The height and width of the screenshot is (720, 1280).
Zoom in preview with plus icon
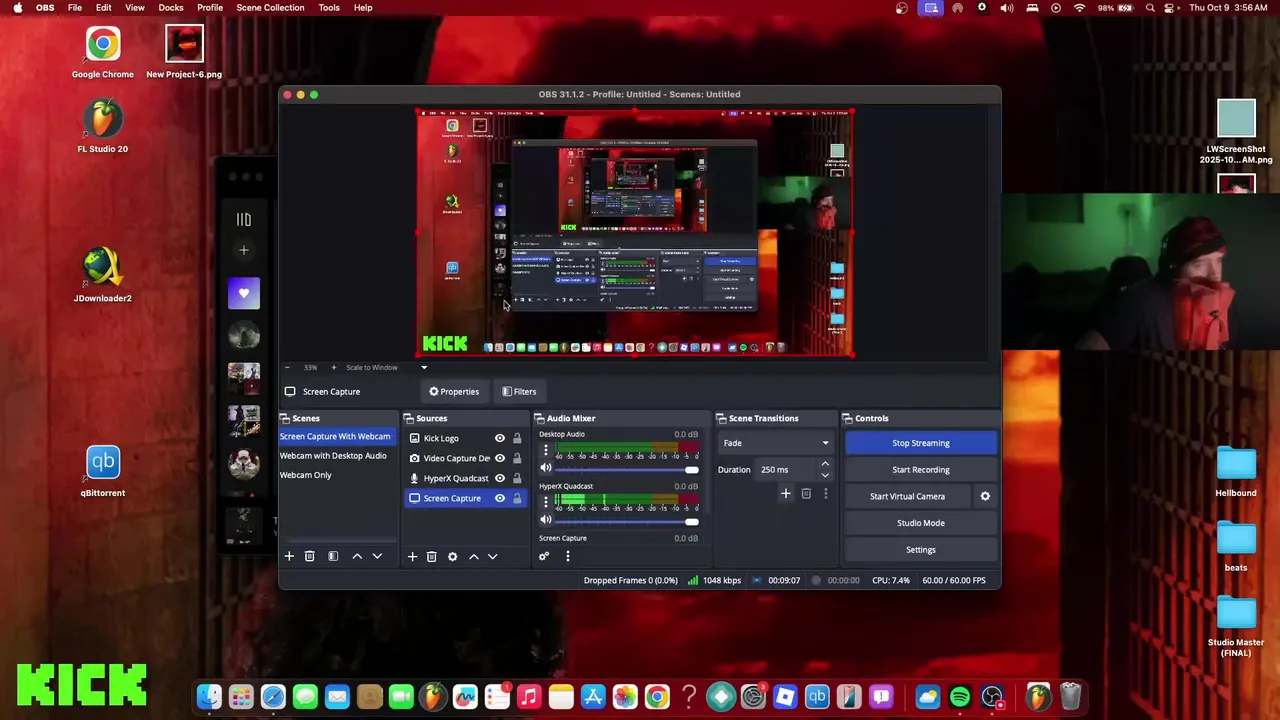tap(334, 367)
